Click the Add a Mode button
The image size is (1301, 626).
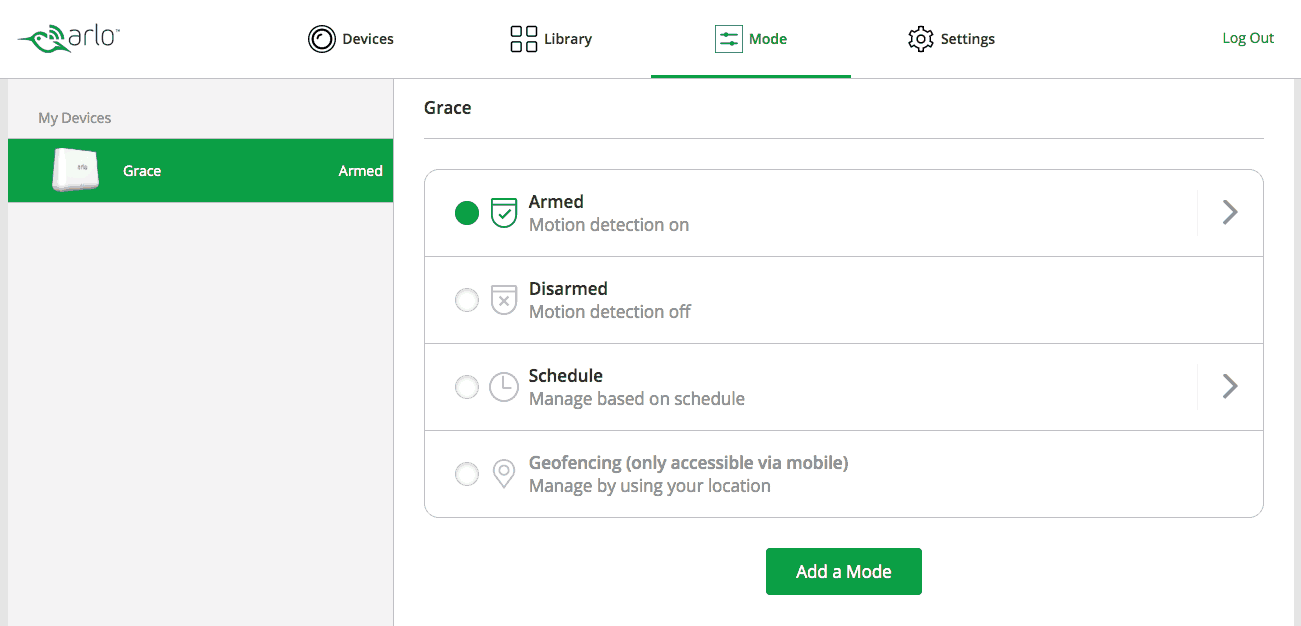pos(844,571)
